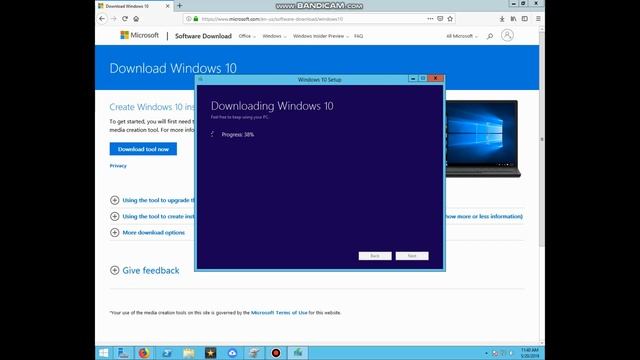Open the Microsoft Terms of Use link

pyautogui.click(x=279, y=313)
